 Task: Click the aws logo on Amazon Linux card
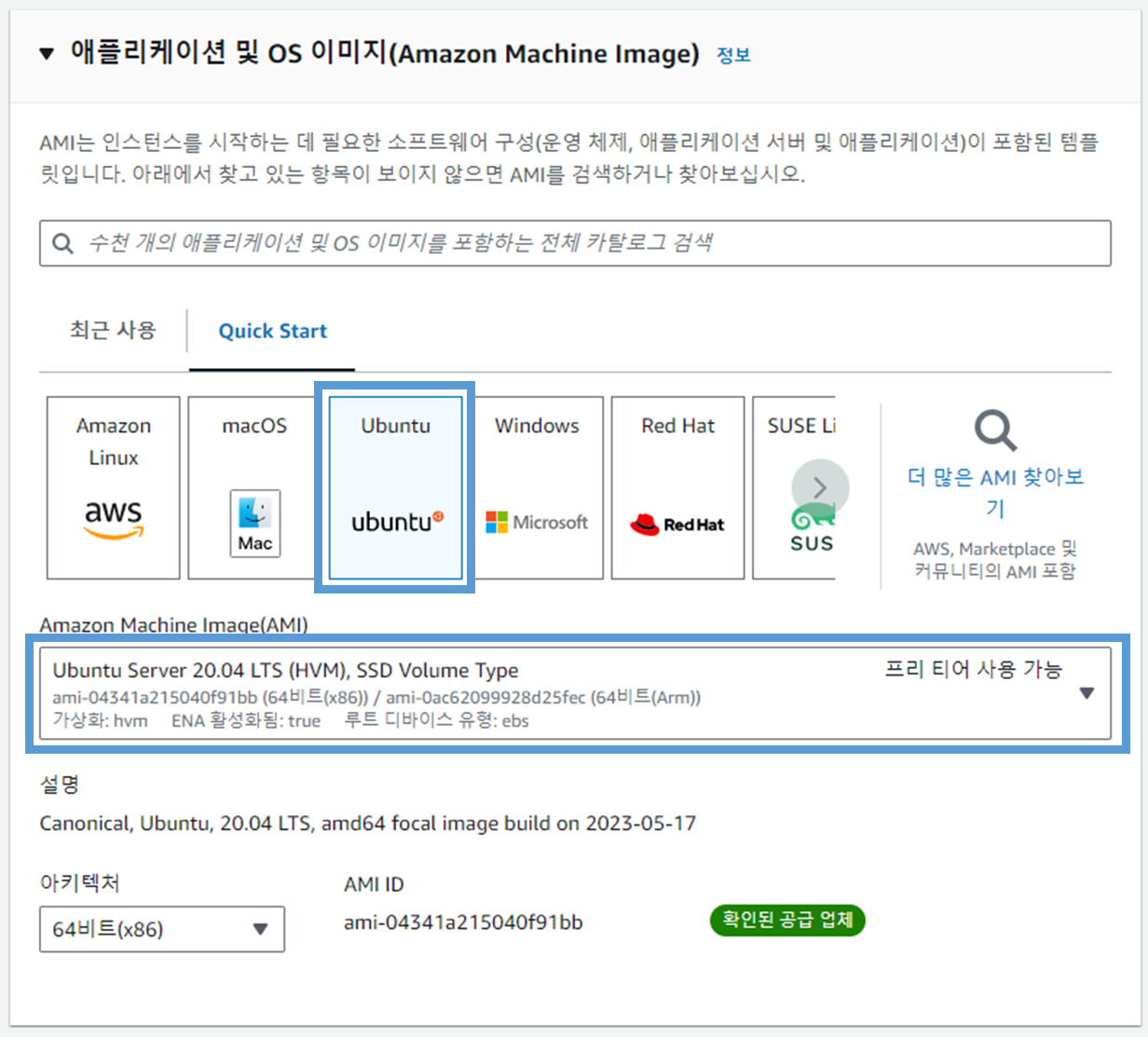(x=114, y=519)
